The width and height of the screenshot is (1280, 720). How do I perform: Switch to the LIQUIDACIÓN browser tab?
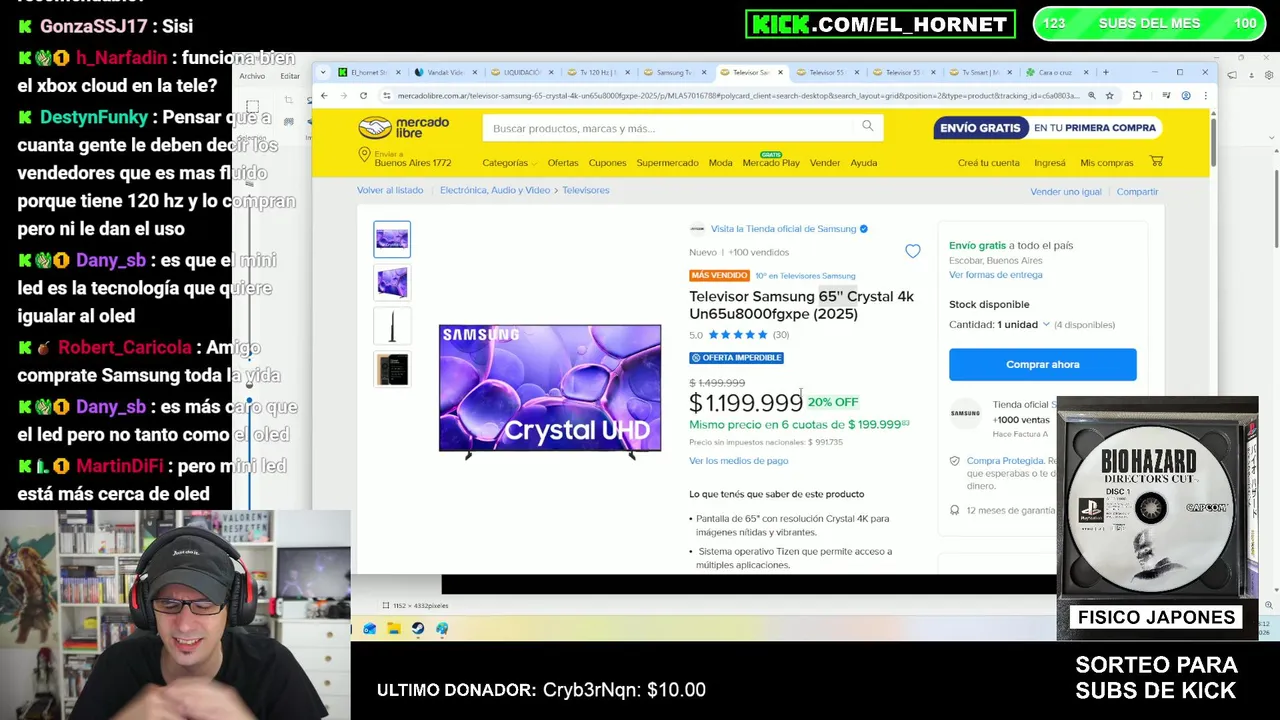point(522,72)
